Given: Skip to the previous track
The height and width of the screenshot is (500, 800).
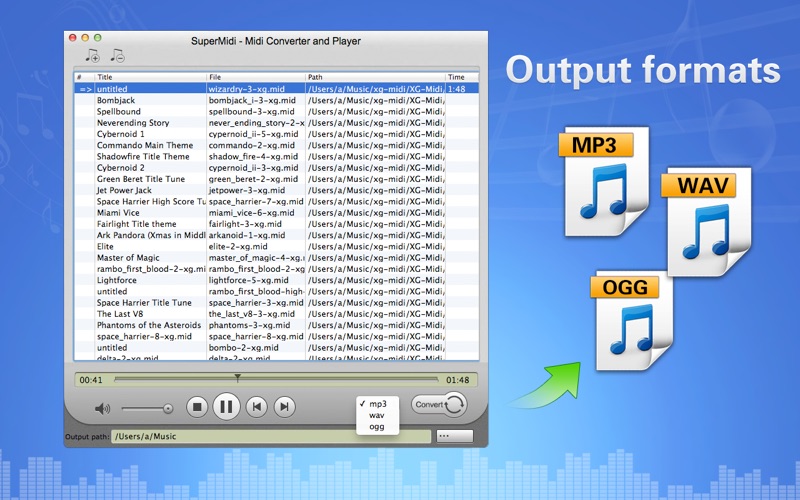Looking at the screenshot, I should pos(257,407).
